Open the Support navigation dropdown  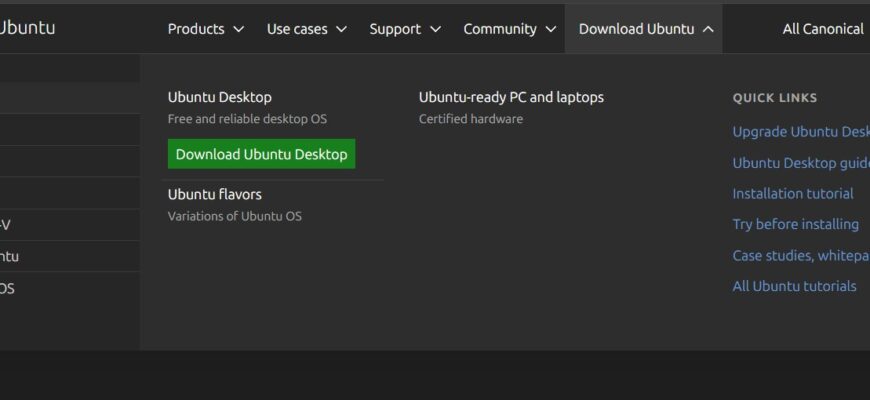coord(405,29)
